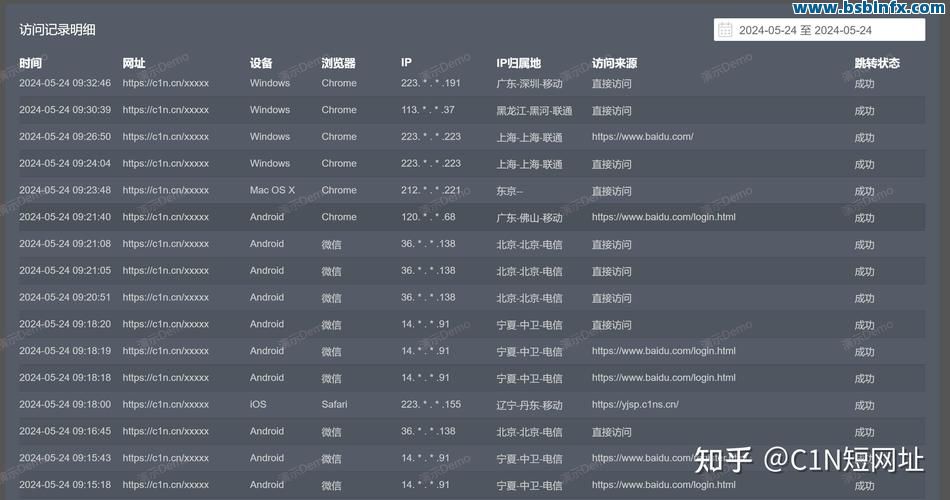Open baidu login.html source in 09:15:18 row

(663, 485)
